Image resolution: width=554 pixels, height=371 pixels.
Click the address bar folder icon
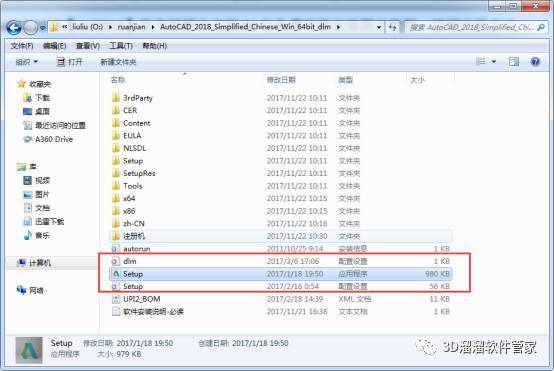pyautogui.click(x=54, y=27)
